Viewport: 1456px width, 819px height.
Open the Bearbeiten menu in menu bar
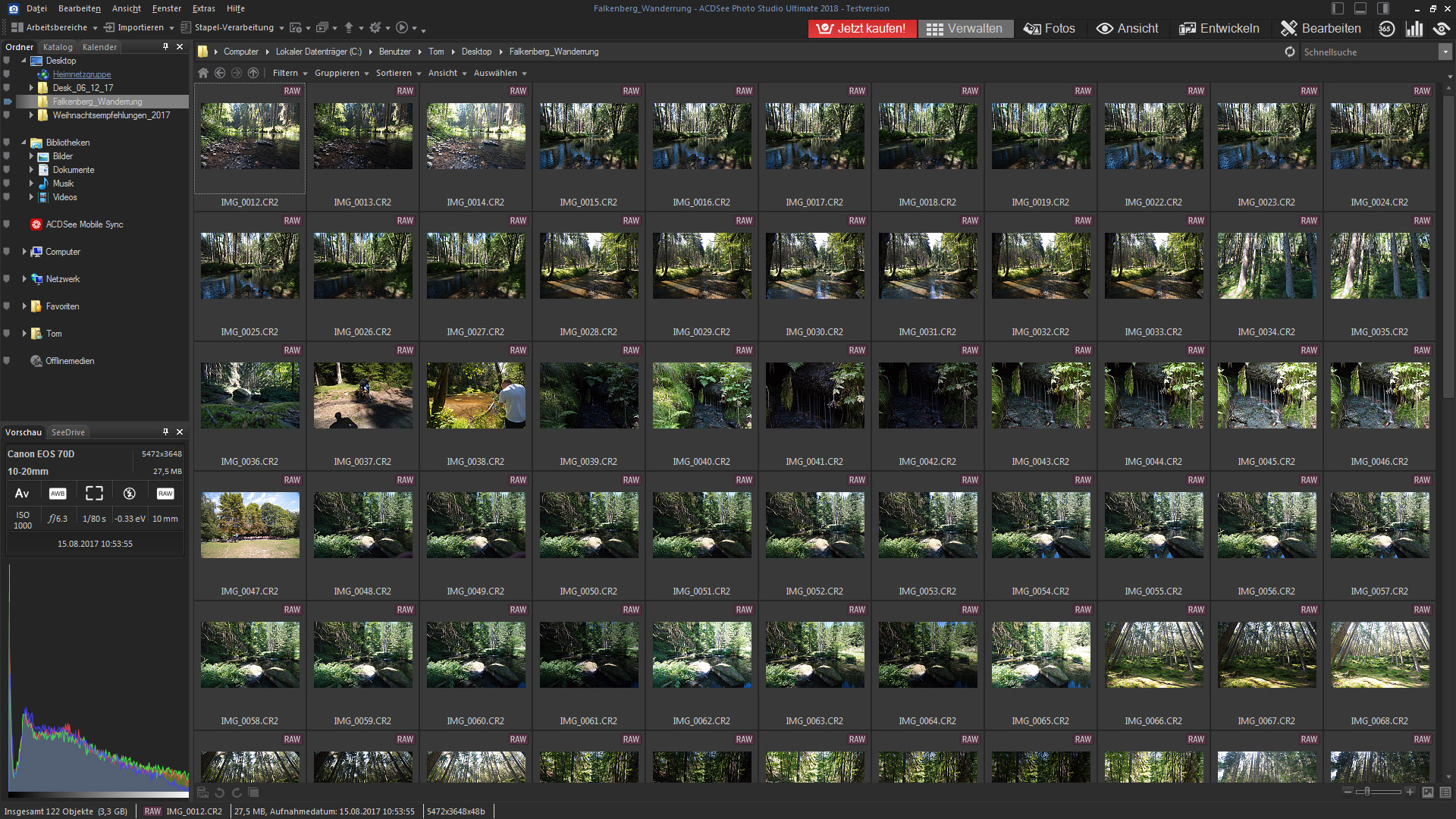click(80, 8)
